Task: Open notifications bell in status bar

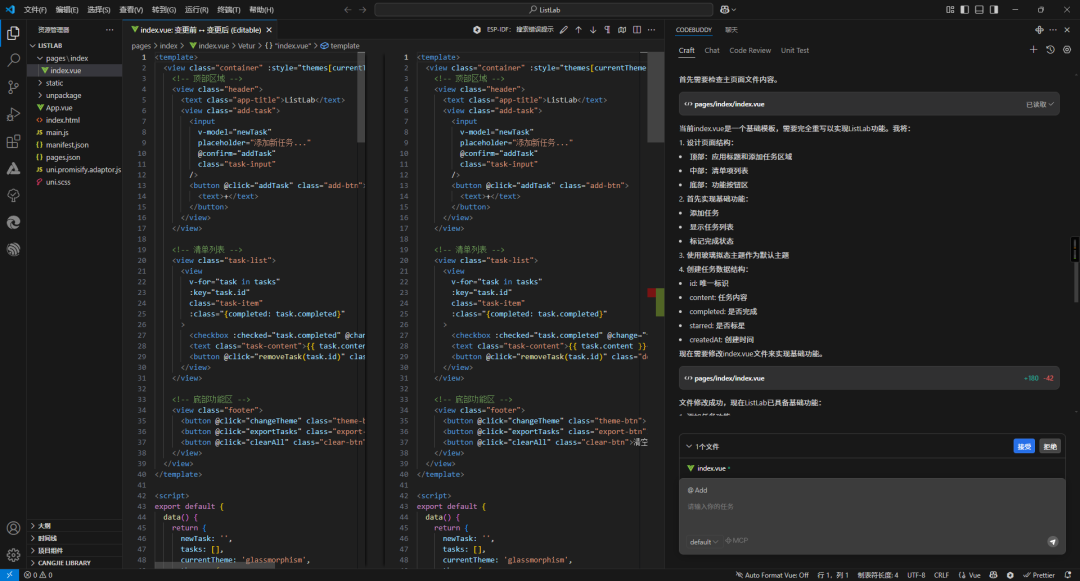Action: pyautogui.click(x=1068, y=575)
